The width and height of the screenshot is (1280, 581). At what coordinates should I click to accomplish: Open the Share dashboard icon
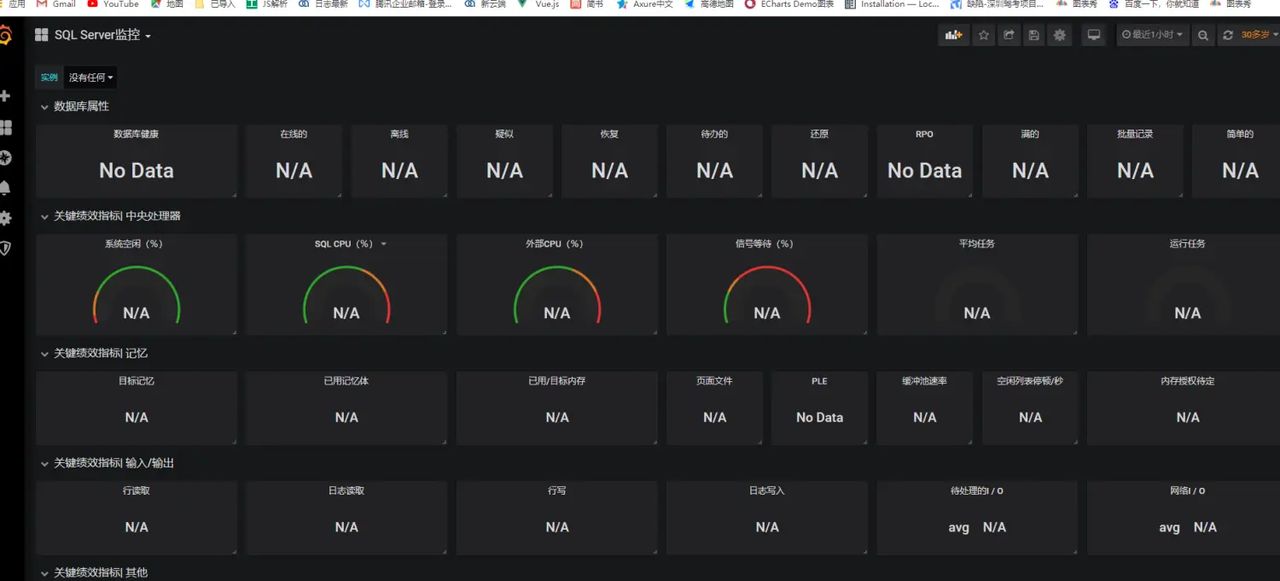[1009, 34]
